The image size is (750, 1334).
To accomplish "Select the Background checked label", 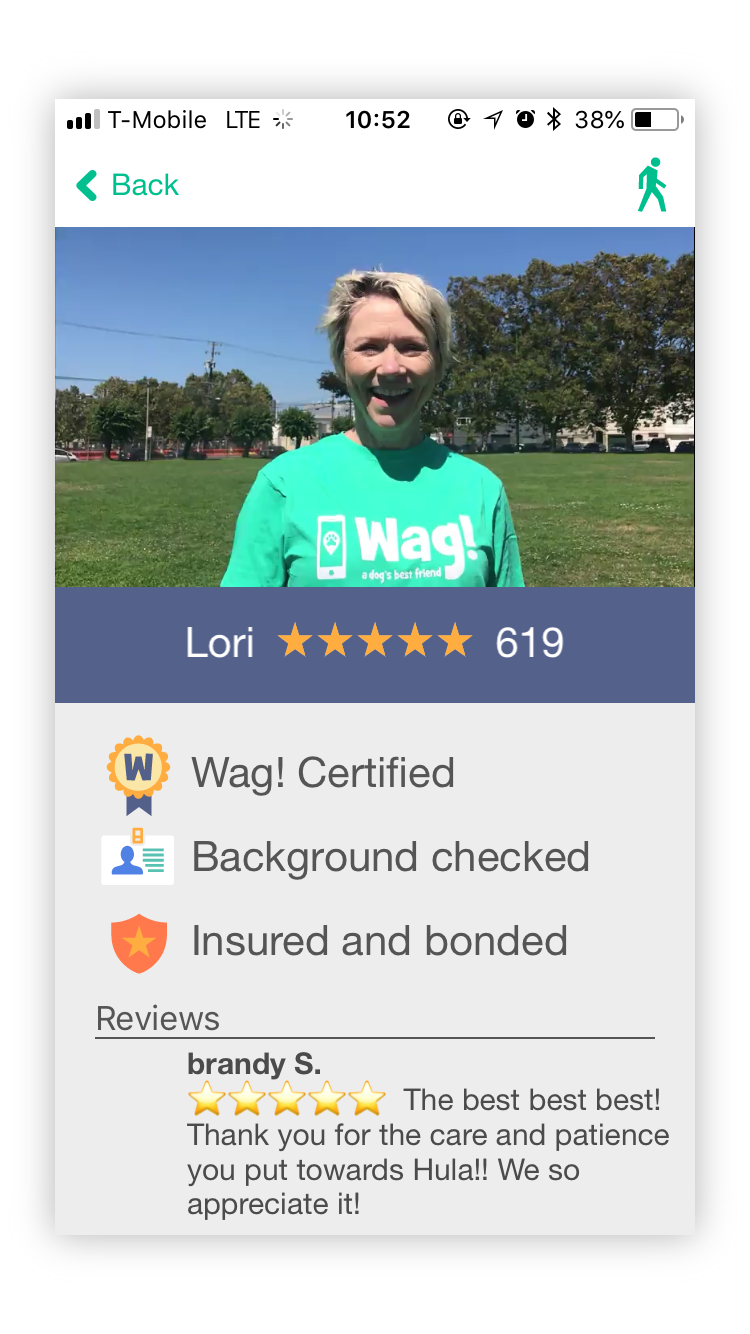I will coord(390,857).
